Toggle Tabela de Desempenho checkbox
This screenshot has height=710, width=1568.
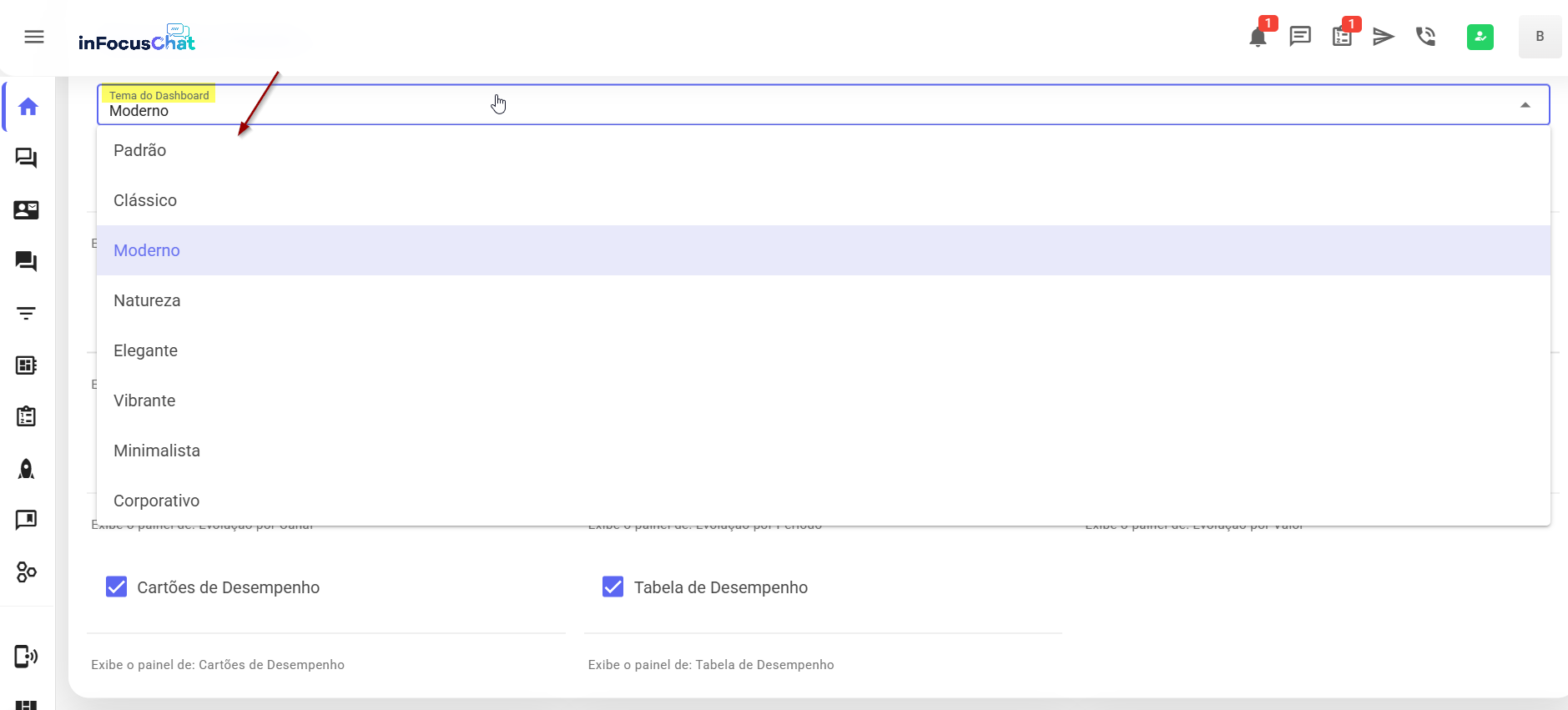613,587
